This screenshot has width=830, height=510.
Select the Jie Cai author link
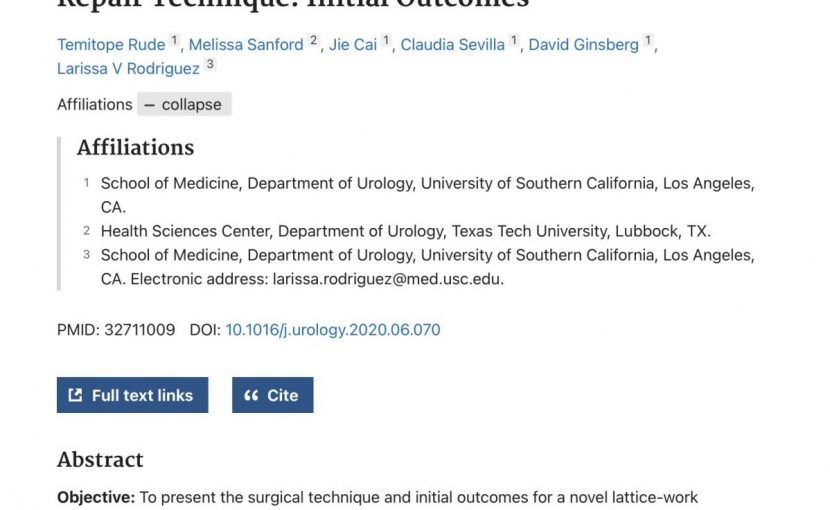click(353, 44)
